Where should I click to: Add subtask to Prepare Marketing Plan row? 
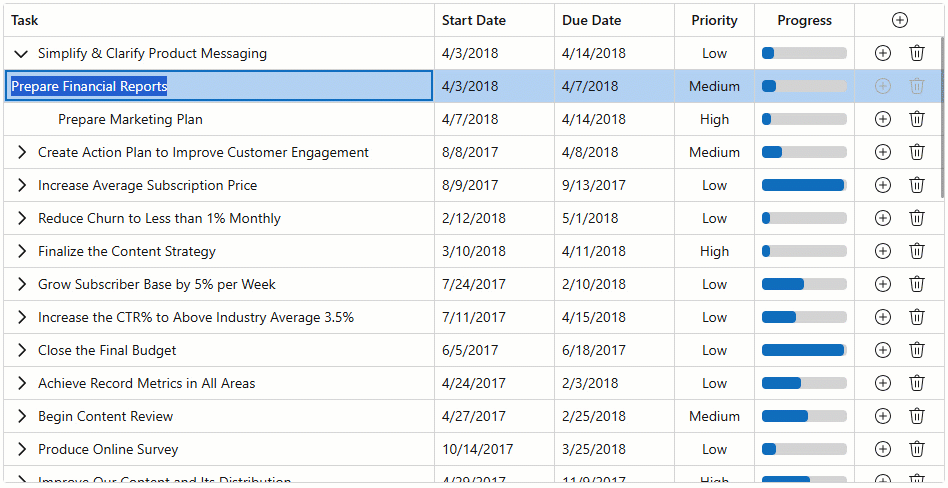[883, 119]
